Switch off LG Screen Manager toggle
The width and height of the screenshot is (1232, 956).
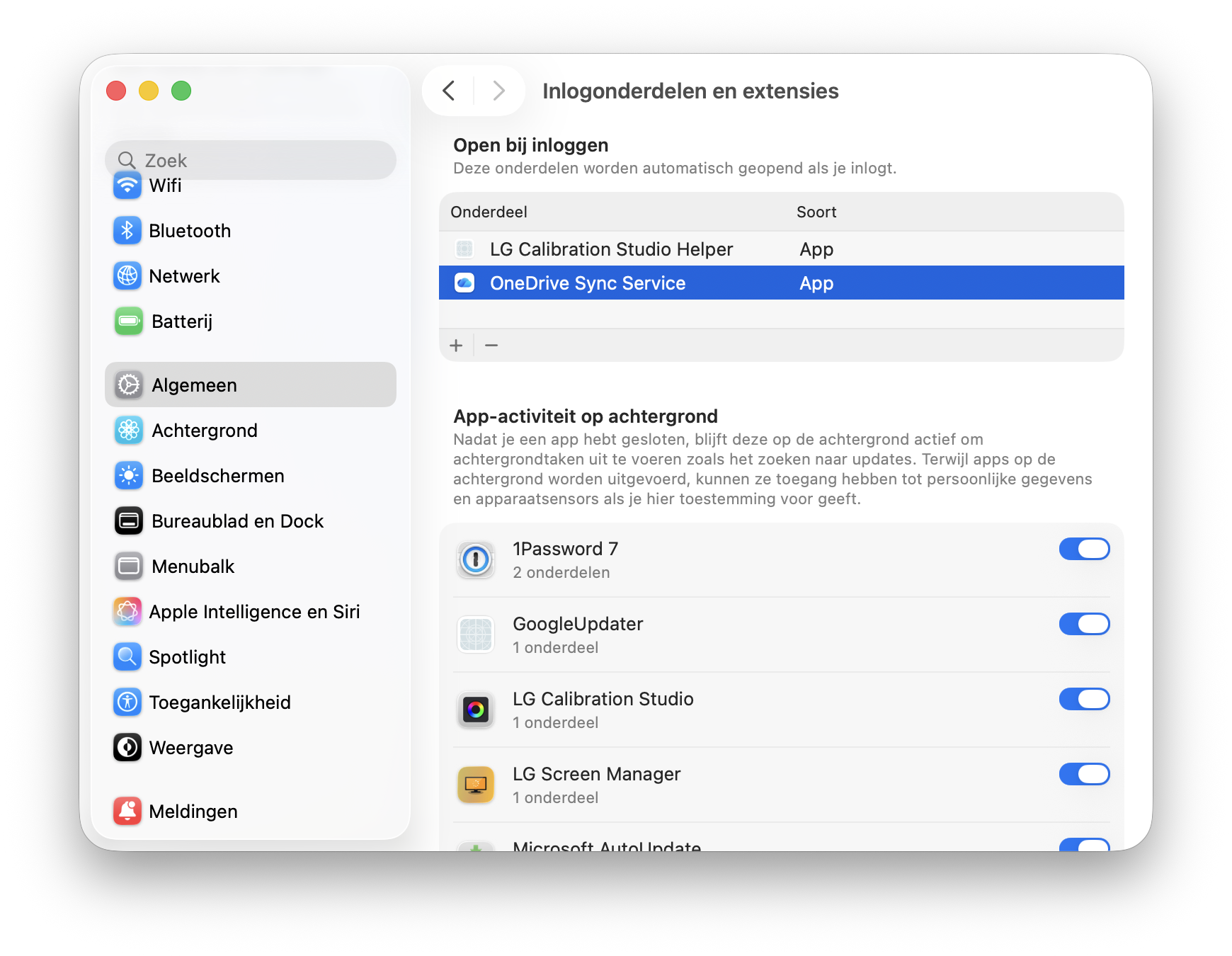[x=1084, y=774]
